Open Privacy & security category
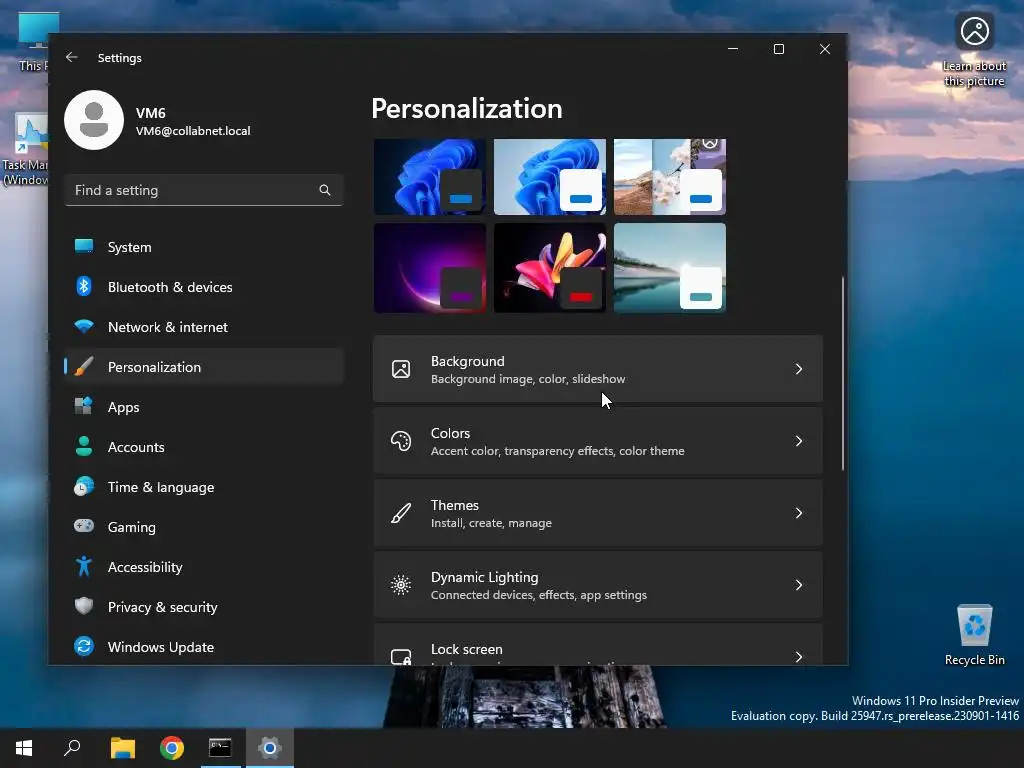This screenshot has width=1024, height=768. (x=204, y=607)
